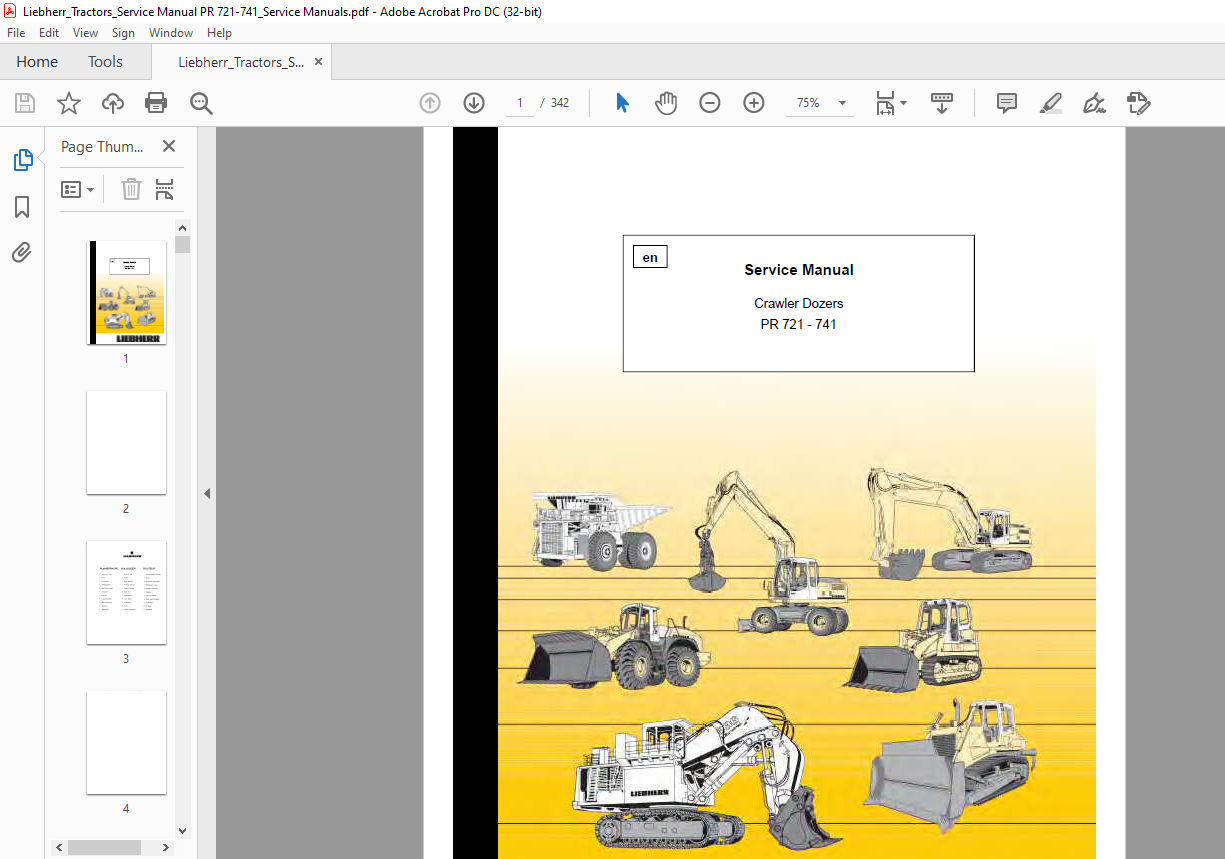Open the Sign menu
The height and width of the screenshot is (859, 1225).
pyautogui.click(x=123, y=33)
